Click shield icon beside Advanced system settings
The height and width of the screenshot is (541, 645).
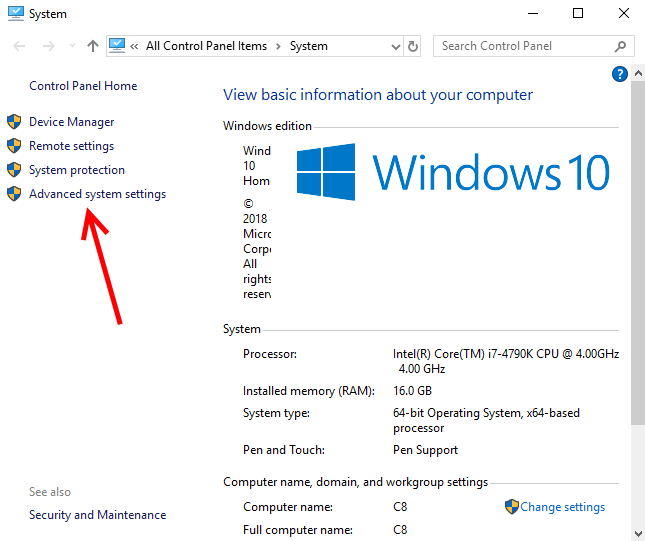coord(14,194)
